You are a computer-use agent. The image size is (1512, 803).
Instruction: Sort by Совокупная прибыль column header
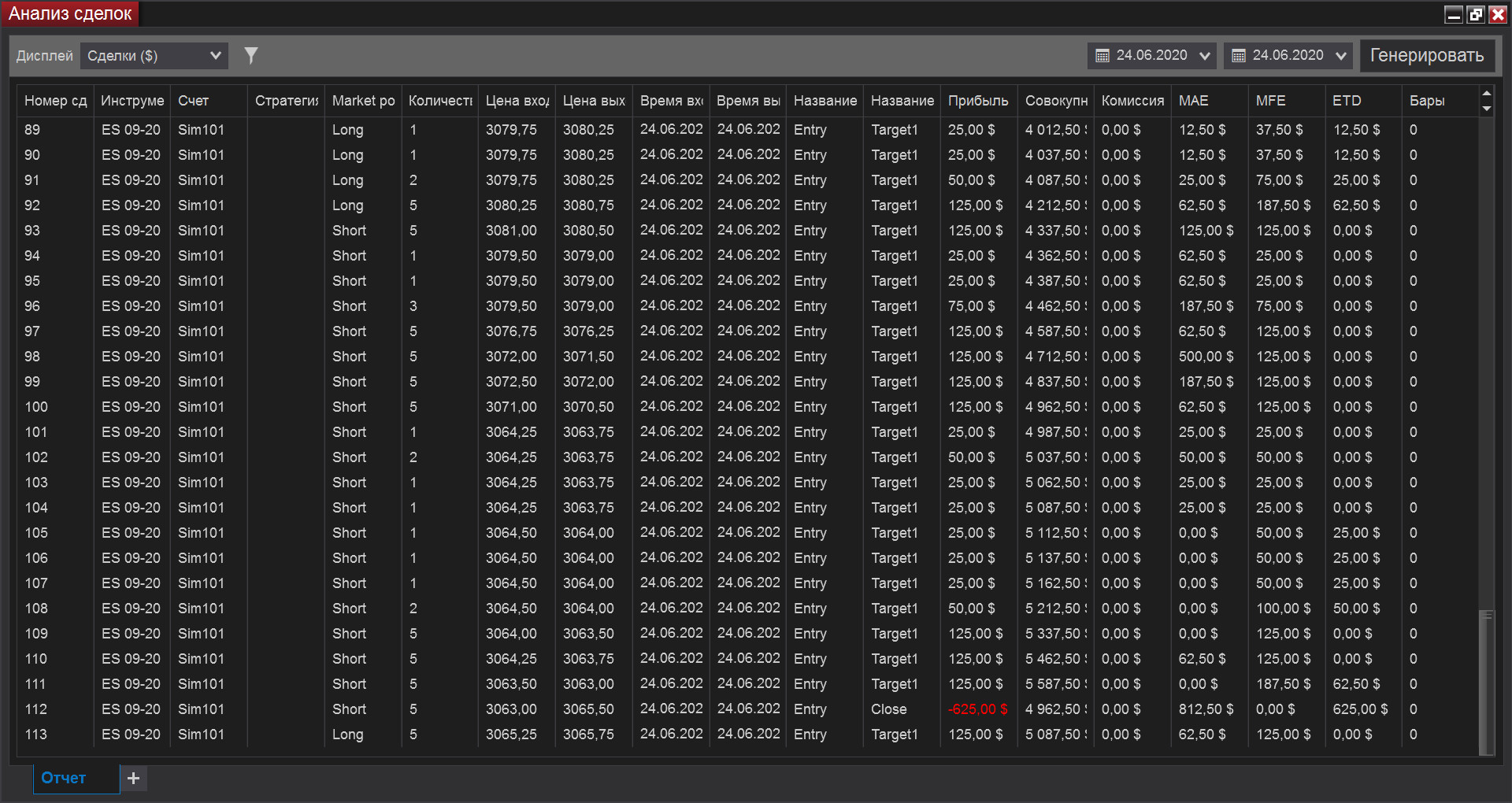pyautogui.click(x=1056, y=101)
